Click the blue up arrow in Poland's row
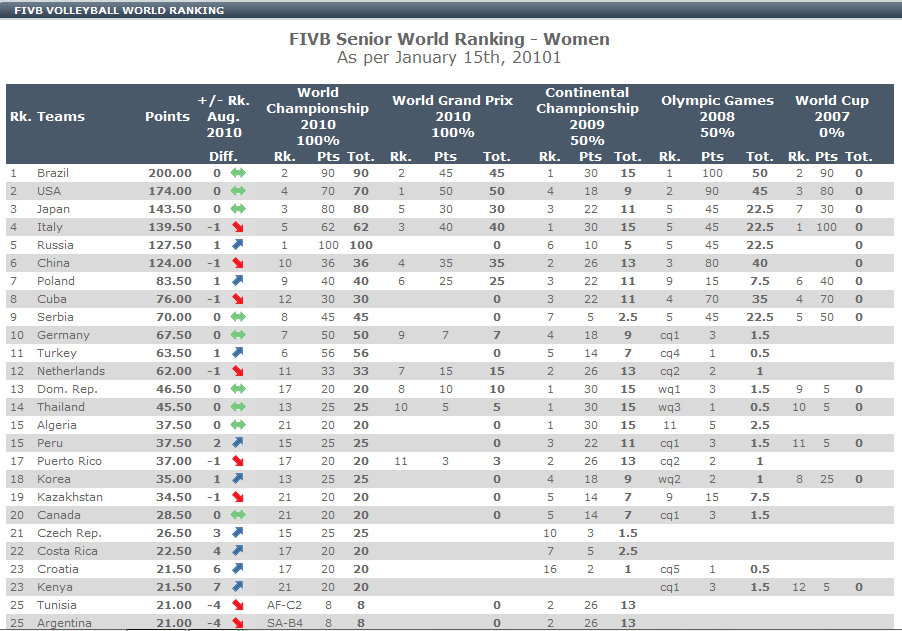 point(237,281)
